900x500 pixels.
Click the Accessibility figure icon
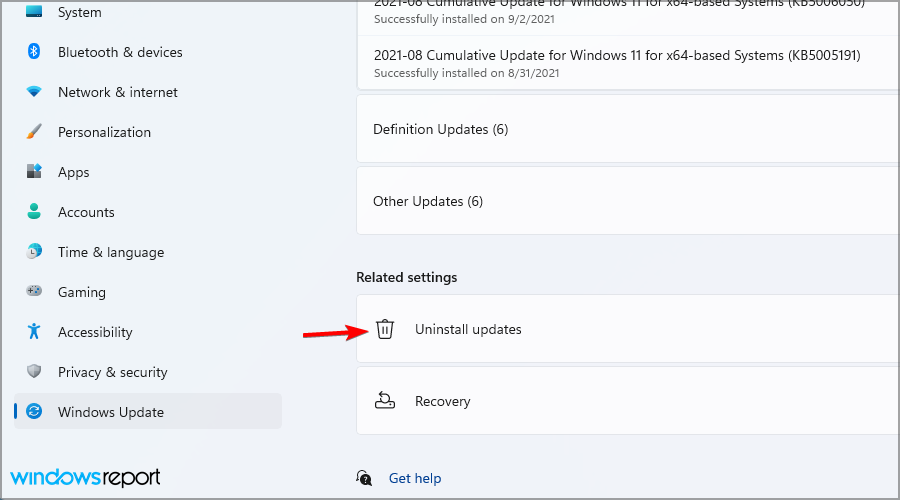click(34, 332)
